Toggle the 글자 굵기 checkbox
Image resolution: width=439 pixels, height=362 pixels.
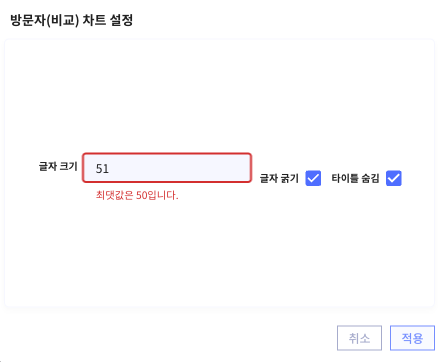[313, 178]
